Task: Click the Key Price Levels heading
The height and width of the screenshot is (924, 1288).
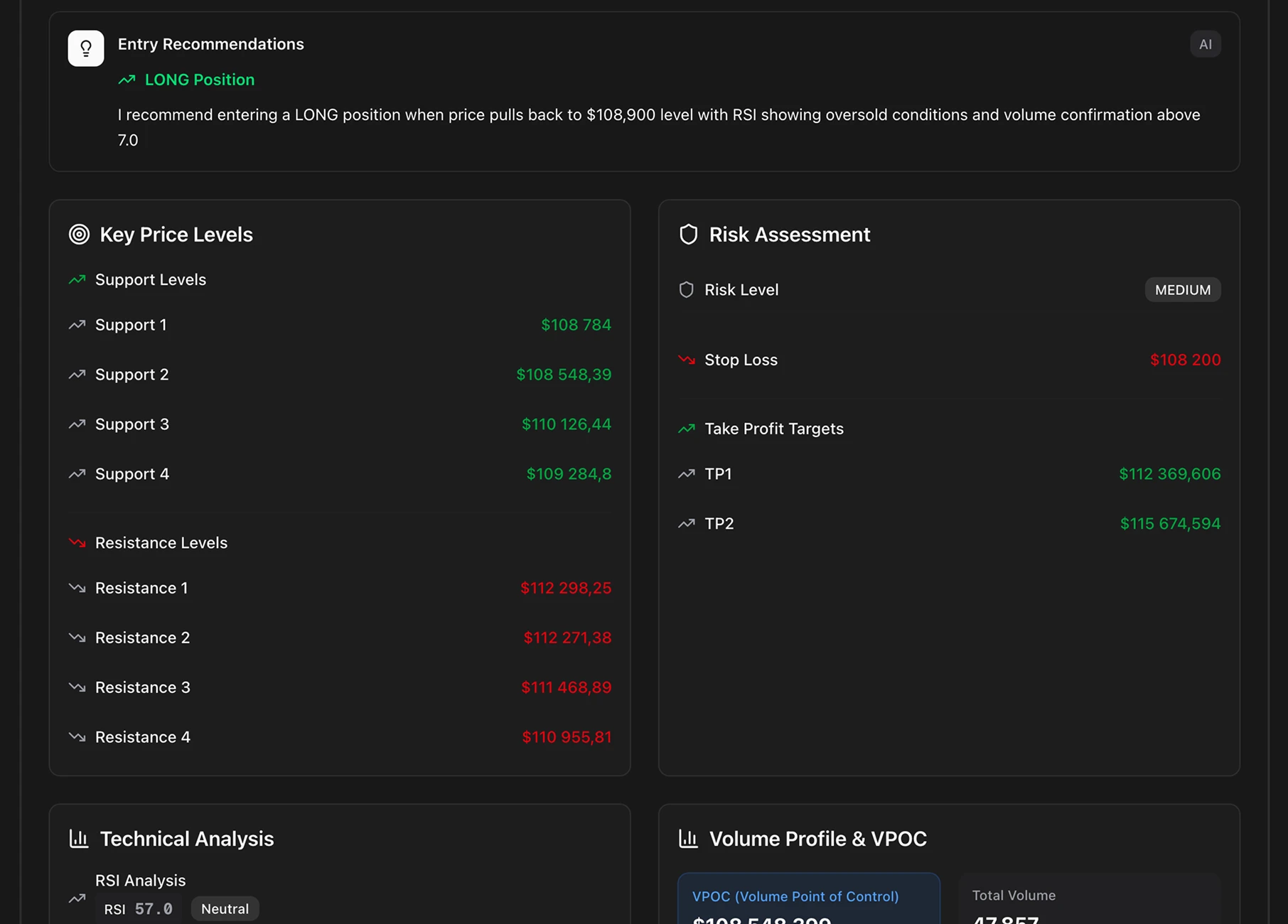Action: (176, 235)
